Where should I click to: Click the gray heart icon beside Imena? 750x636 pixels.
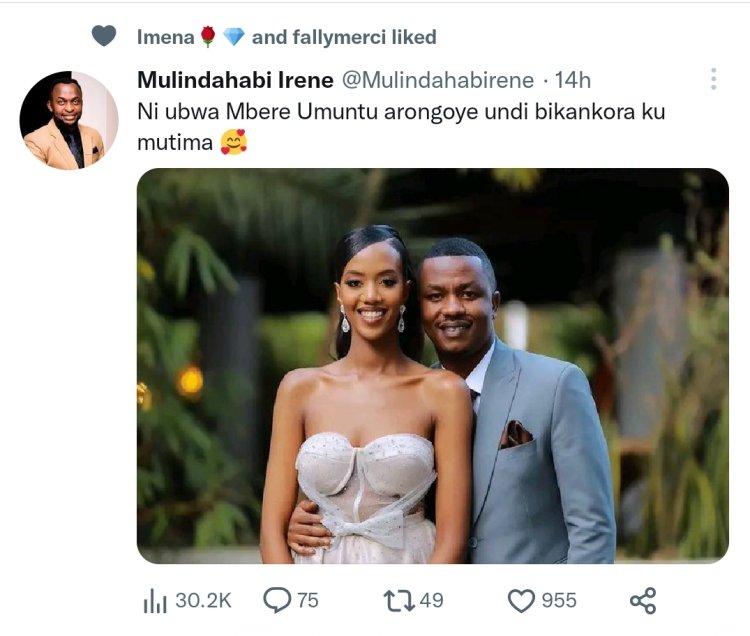point(104,37)
